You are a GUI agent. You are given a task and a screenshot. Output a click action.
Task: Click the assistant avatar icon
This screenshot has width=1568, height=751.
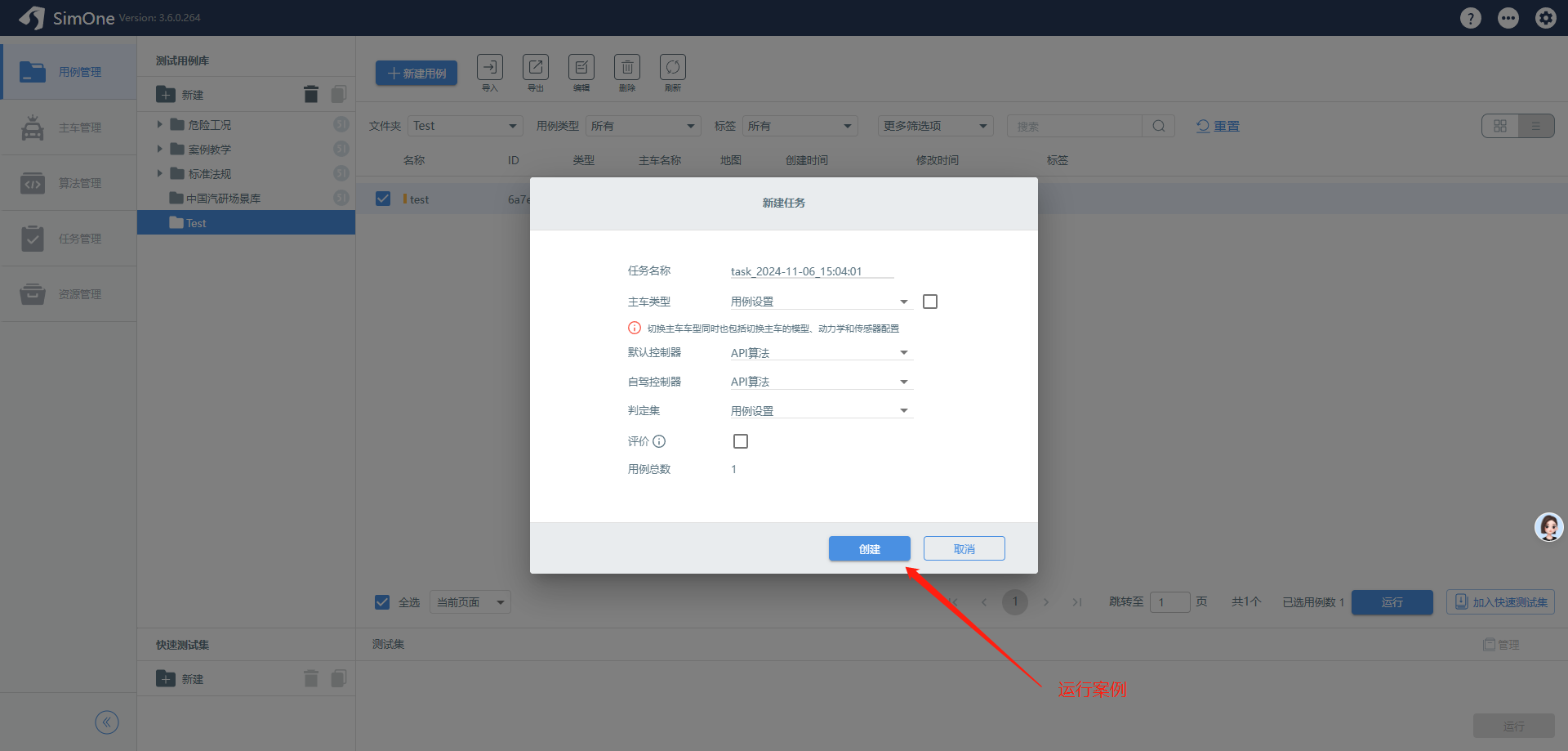tap(1548, 527)
